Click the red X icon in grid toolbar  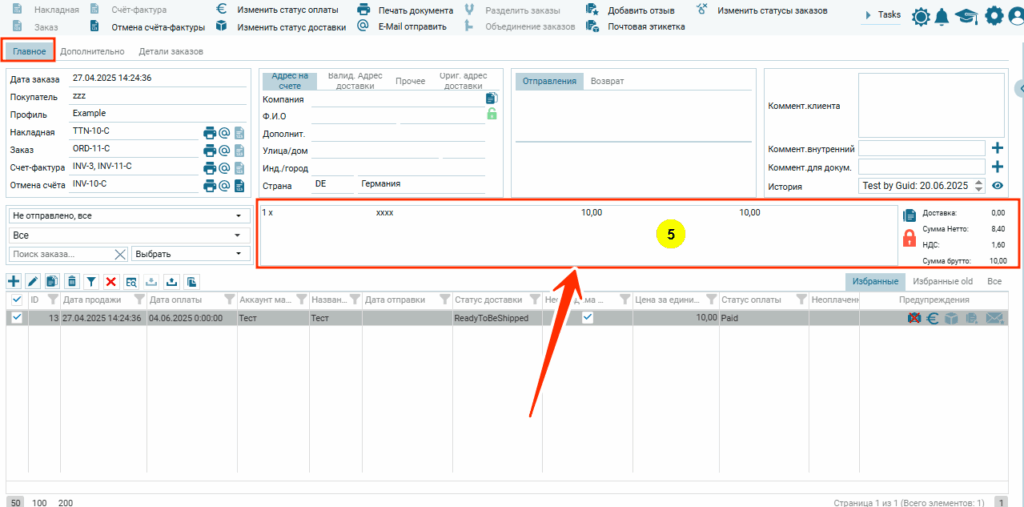point(111,282)
